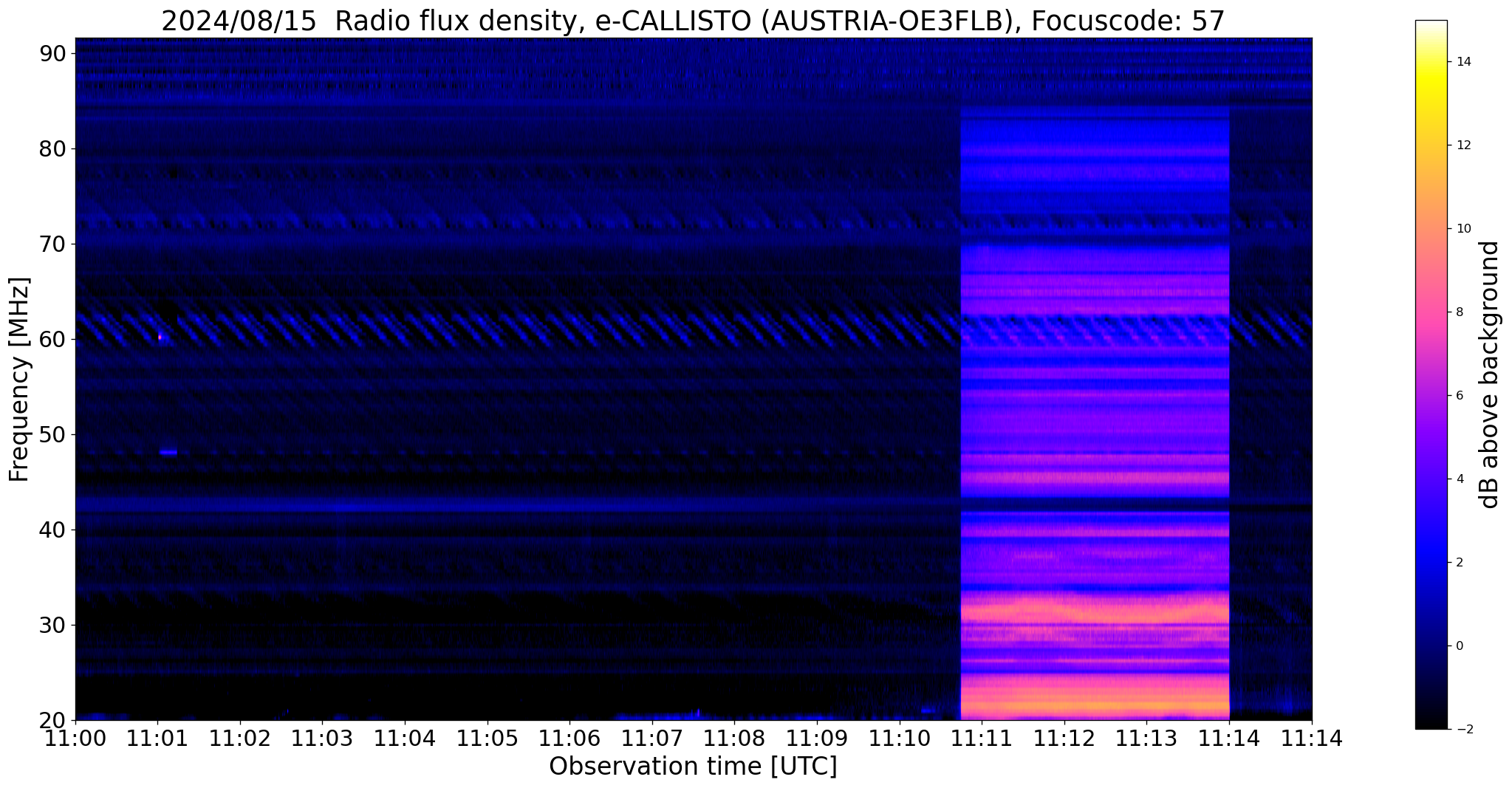Click the 11:02 time tick label
This screenshot has height=788, width=1512.
pyautogui.click(x=240, y=738)
